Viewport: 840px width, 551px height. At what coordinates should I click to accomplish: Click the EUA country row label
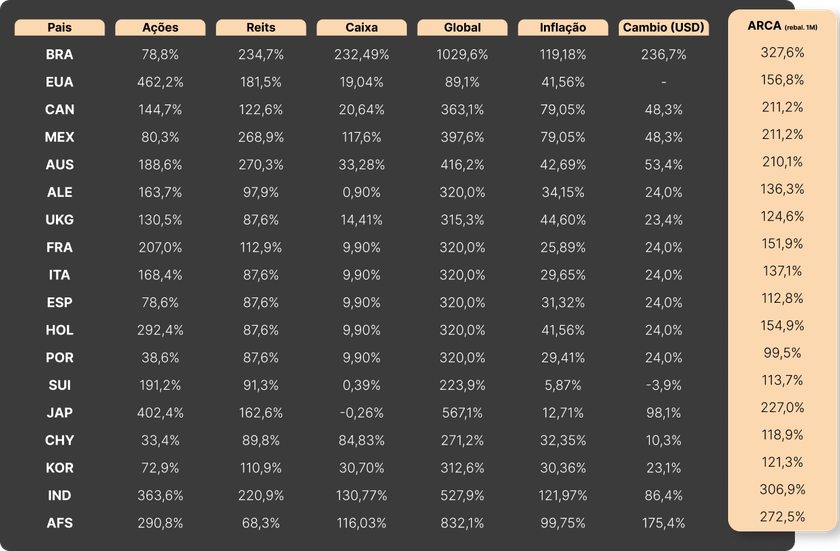[60, 82]
